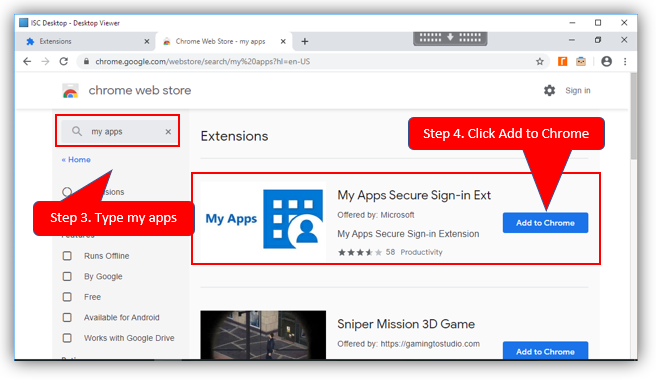The height and width of the screenshot is (380, 656).
Task: Bookmark this page with the star icon
Action: [540, 62]
